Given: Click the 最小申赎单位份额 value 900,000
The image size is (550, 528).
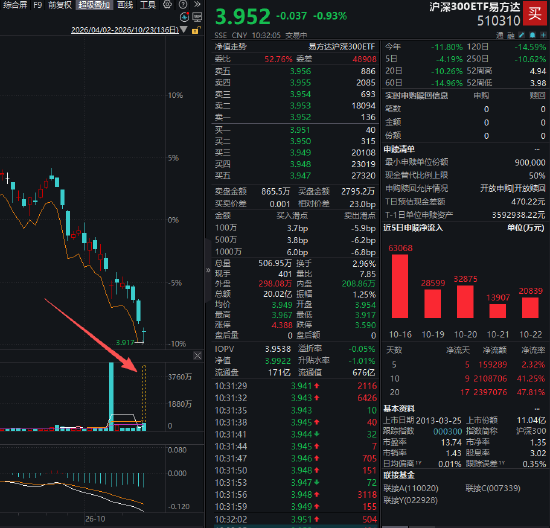Looking at the screenshot, I should point(530,162).
